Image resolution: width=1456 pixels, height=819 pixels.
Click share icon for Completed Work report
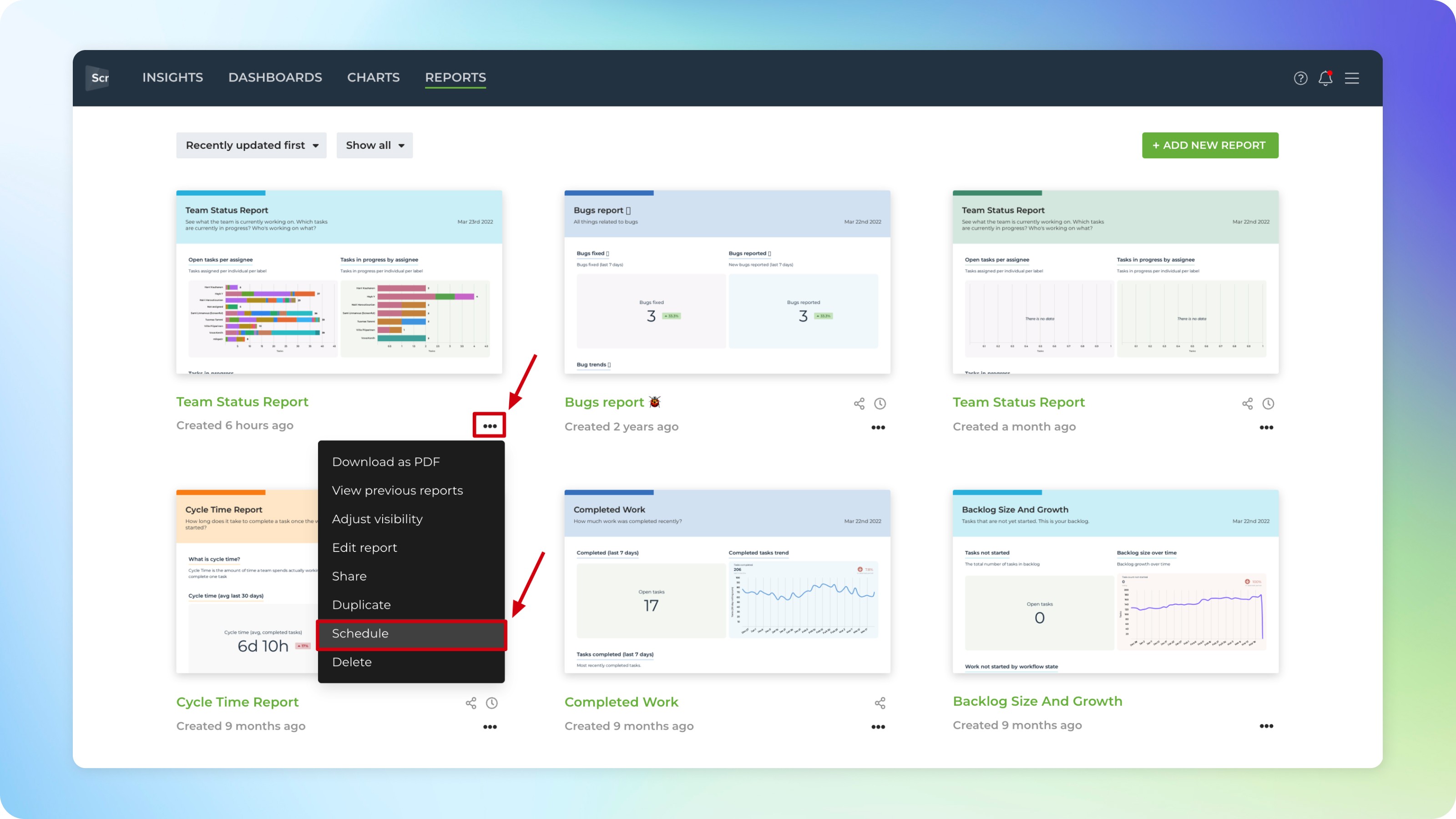[x=880, y=703]
